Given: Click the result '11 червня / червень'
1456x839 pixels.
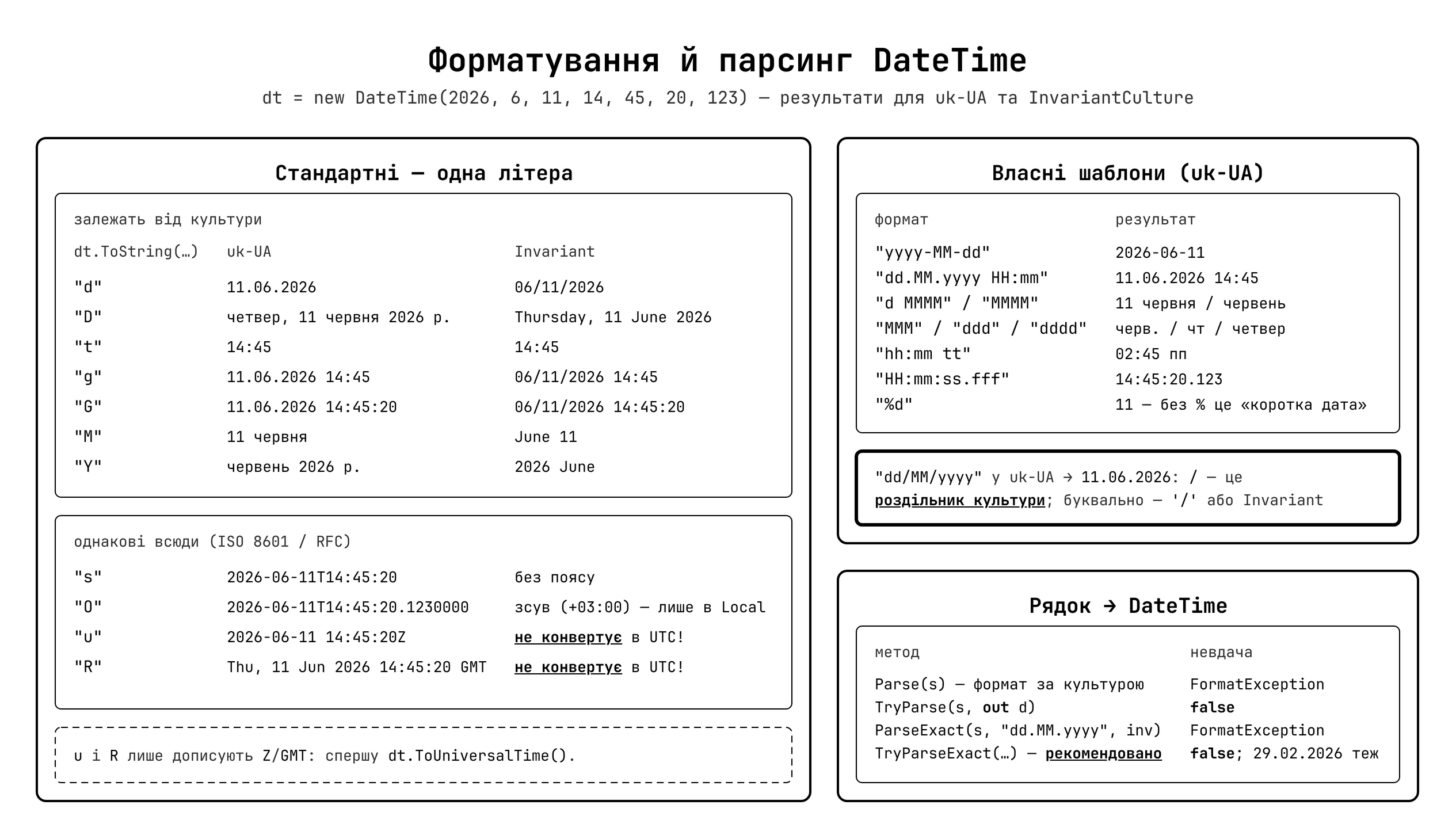Looking at the screenshot, I should coord(1200,303).
